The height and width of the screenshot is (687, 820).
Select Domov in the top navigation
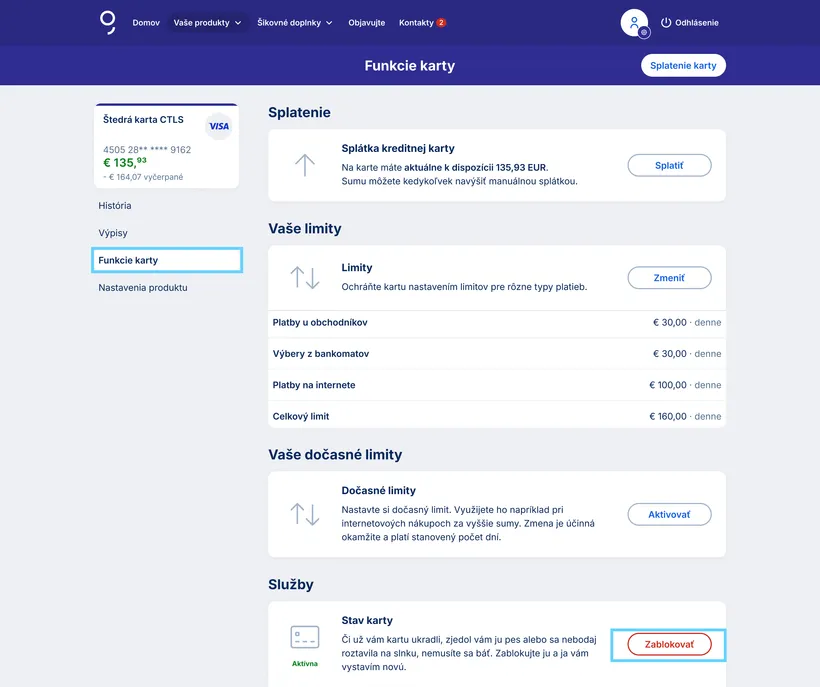[x=146, y=21]
